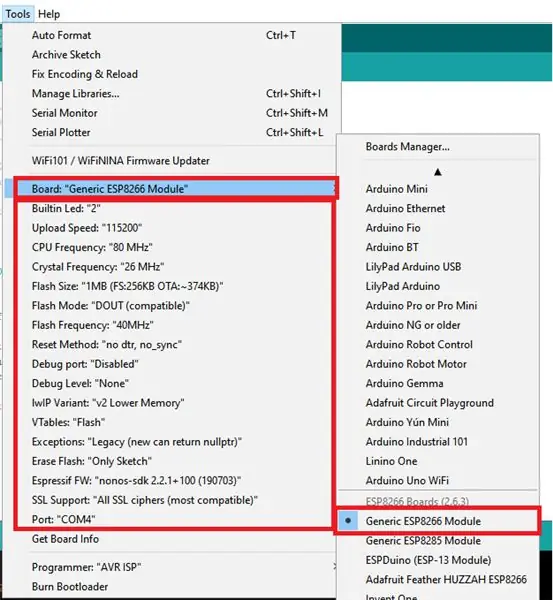
Task: Run Auto Format from Tools menu
Action: [172, 35]
